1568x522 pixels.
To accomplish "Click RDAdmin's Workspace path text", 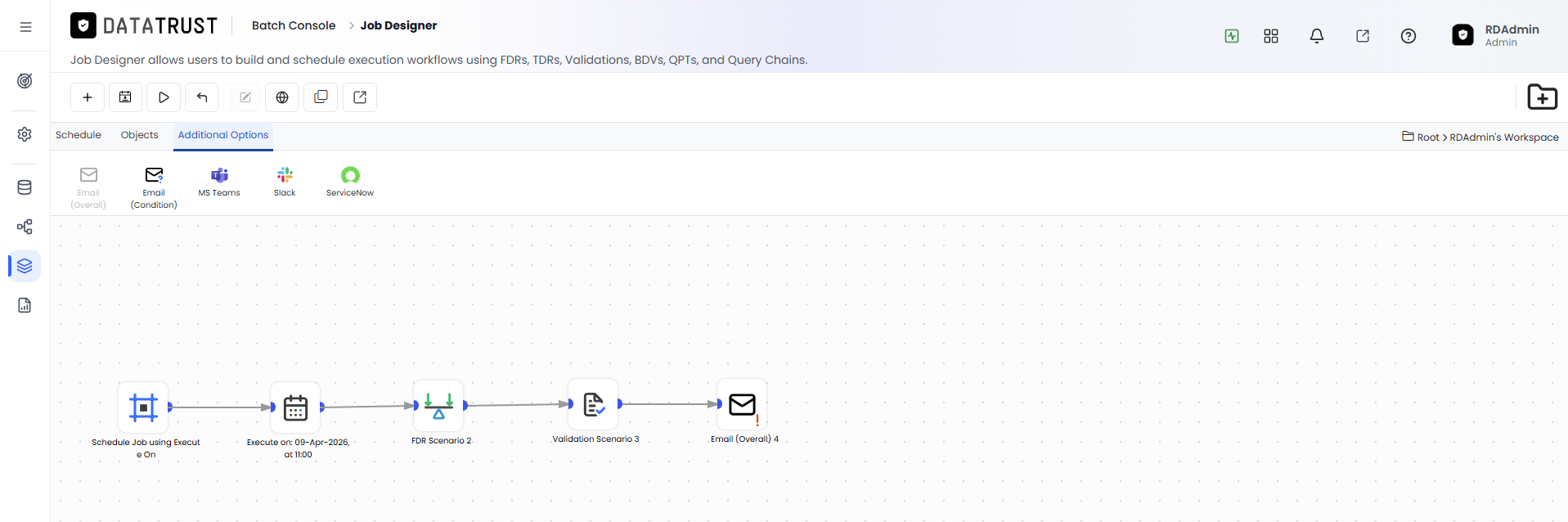I will [x=1504, y=137].
